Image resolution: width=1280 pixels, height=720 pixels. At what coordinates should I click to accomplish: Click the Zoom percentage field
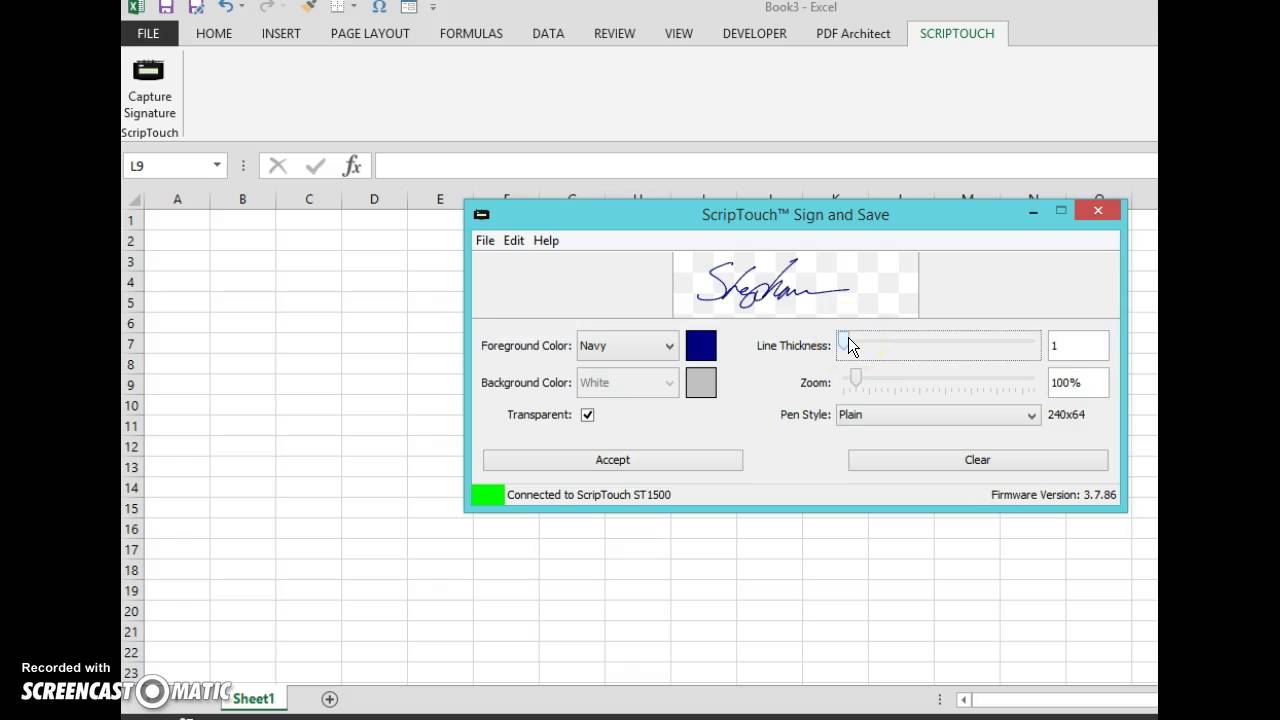click(x=1078, y=383)
